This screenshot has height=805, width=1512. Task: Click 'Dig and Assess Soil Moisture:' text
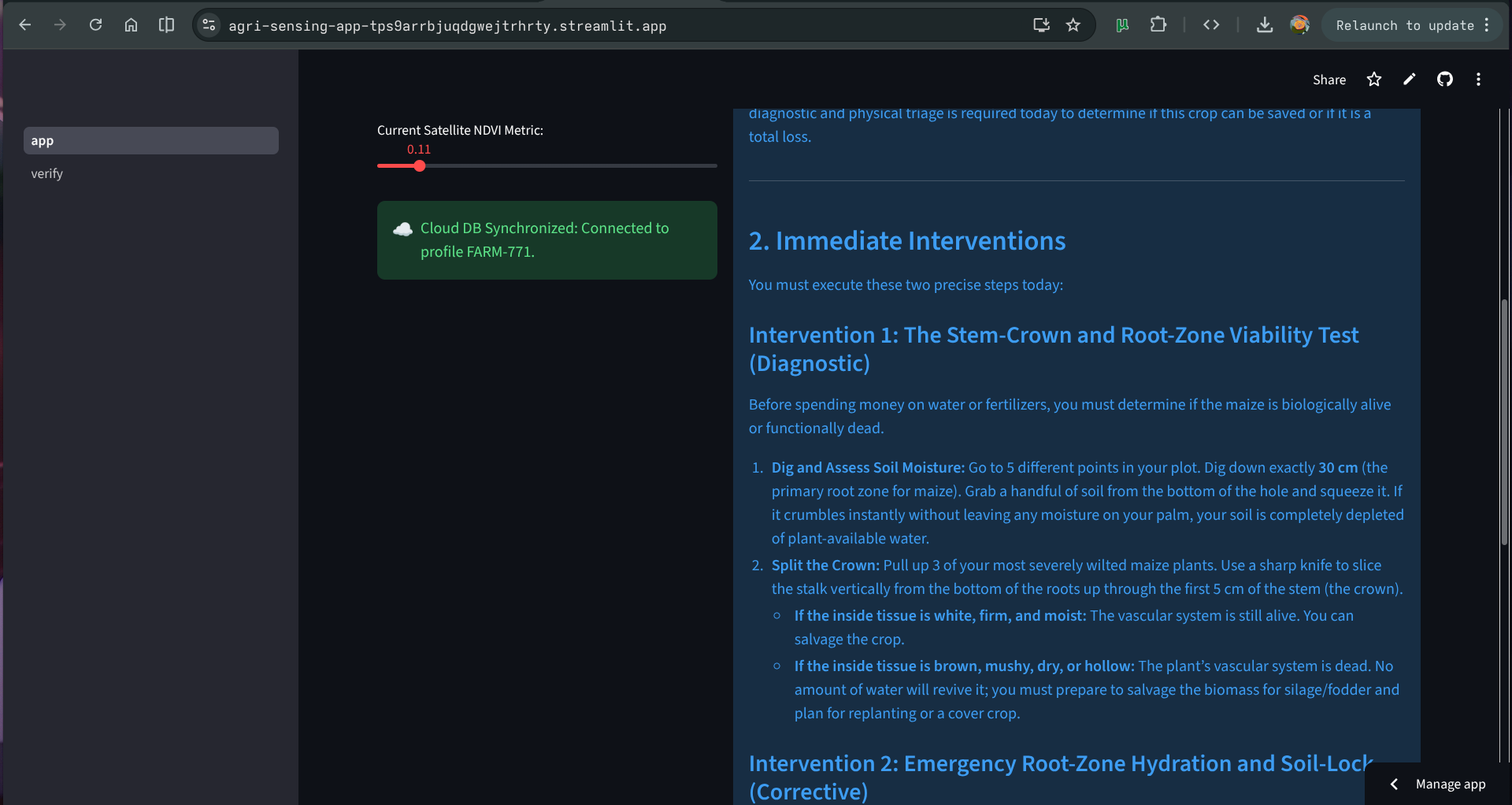[868, 468]
